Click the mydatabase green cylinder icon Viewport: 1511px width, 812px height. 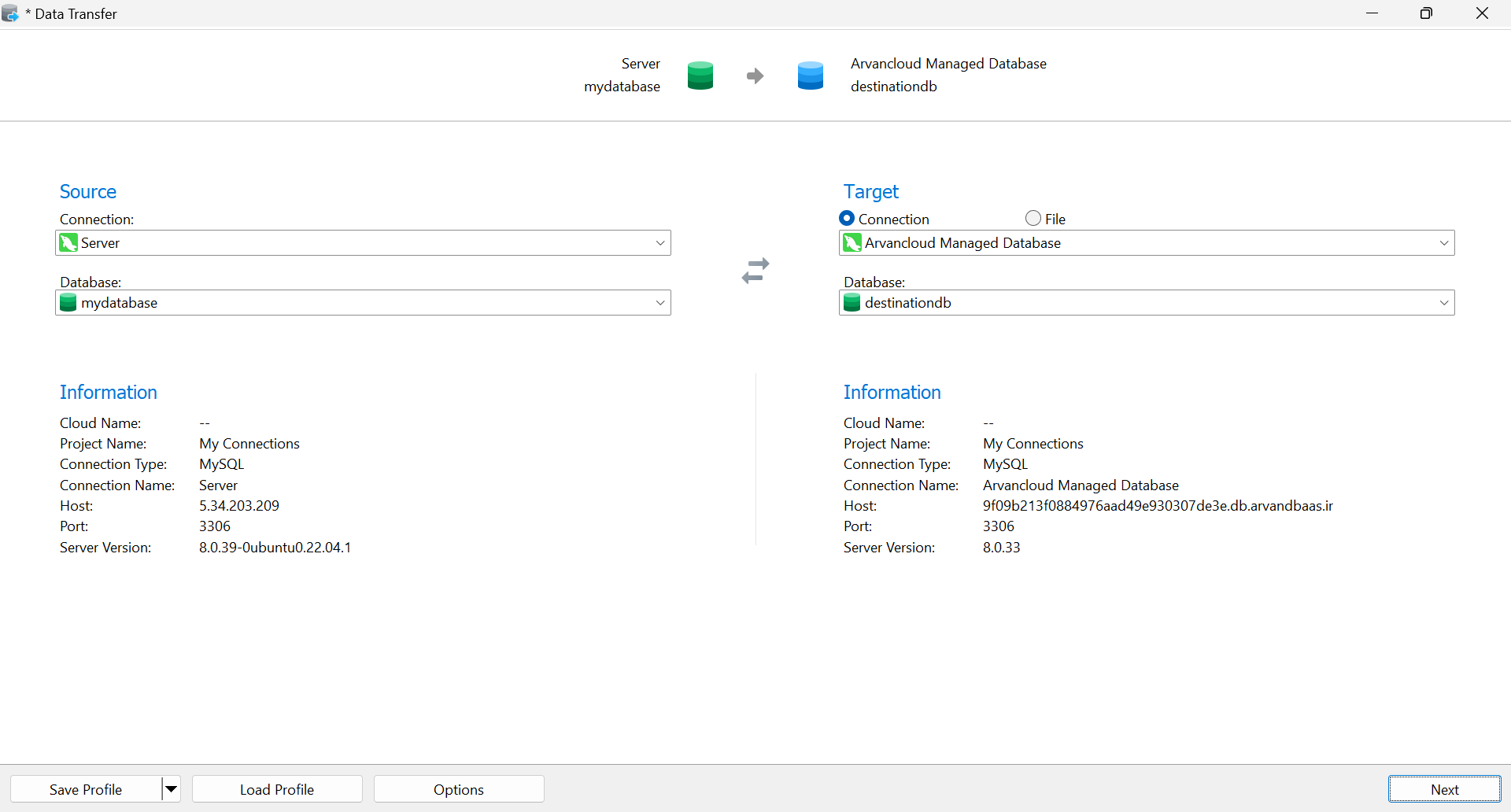[68, 303]
